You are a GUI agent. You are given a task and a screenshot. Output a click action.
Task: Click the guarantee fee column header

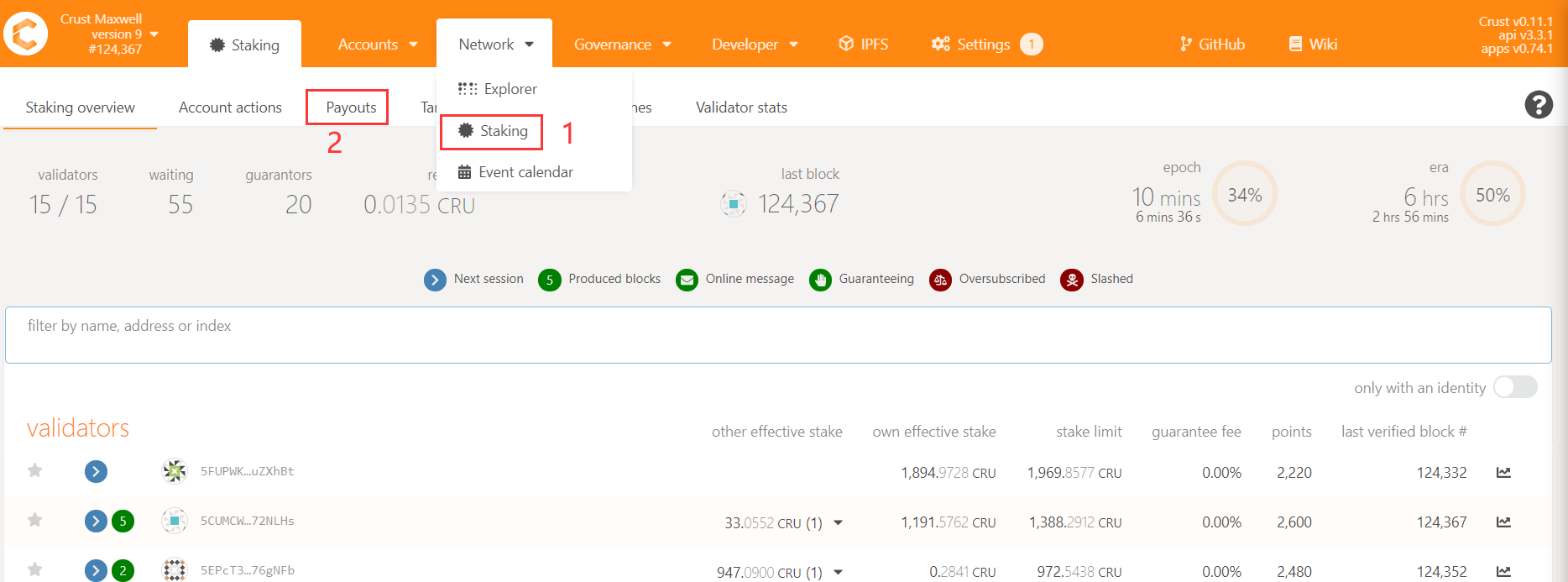click(x=1196, y=432)
